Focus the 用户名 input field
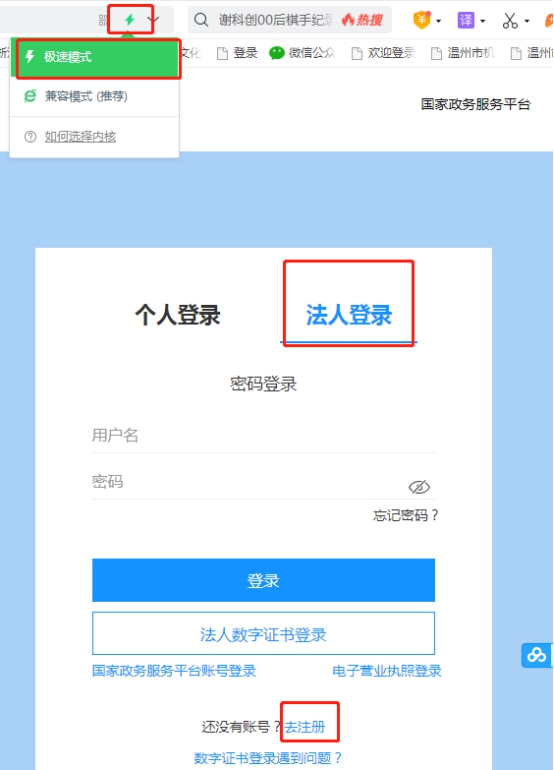This screenshot has height=770, width=554. 263,436
